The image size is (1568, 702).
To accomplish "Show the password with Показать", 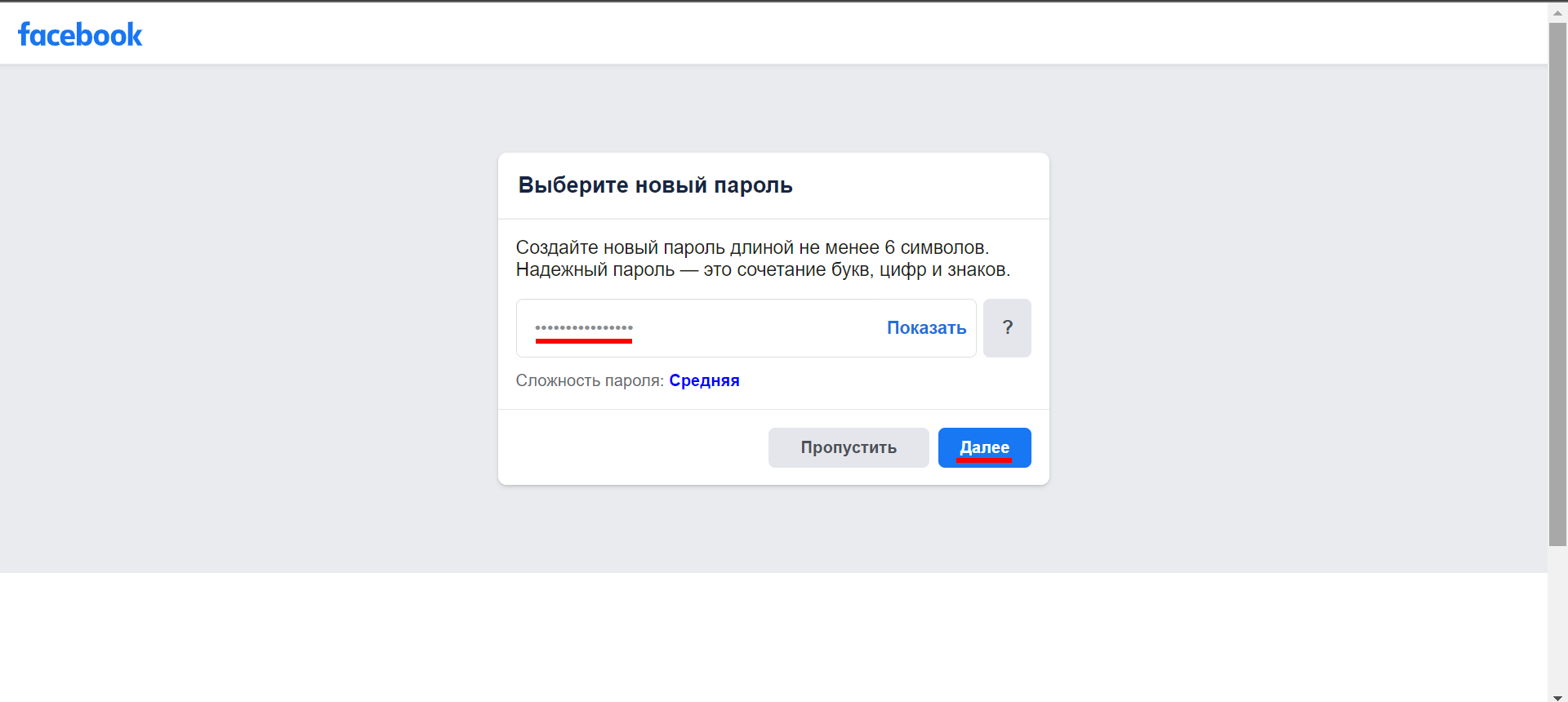I will 926,328.
